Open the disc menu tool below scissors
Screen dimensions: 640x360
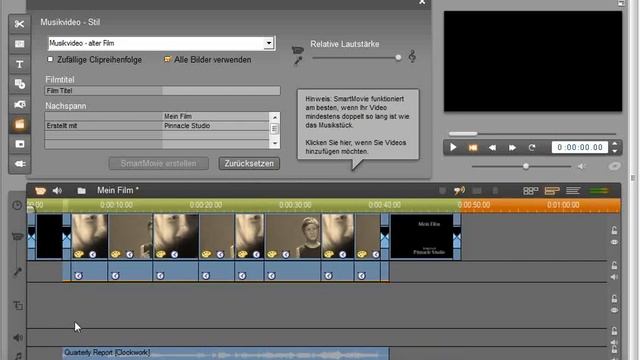point(19,44)
